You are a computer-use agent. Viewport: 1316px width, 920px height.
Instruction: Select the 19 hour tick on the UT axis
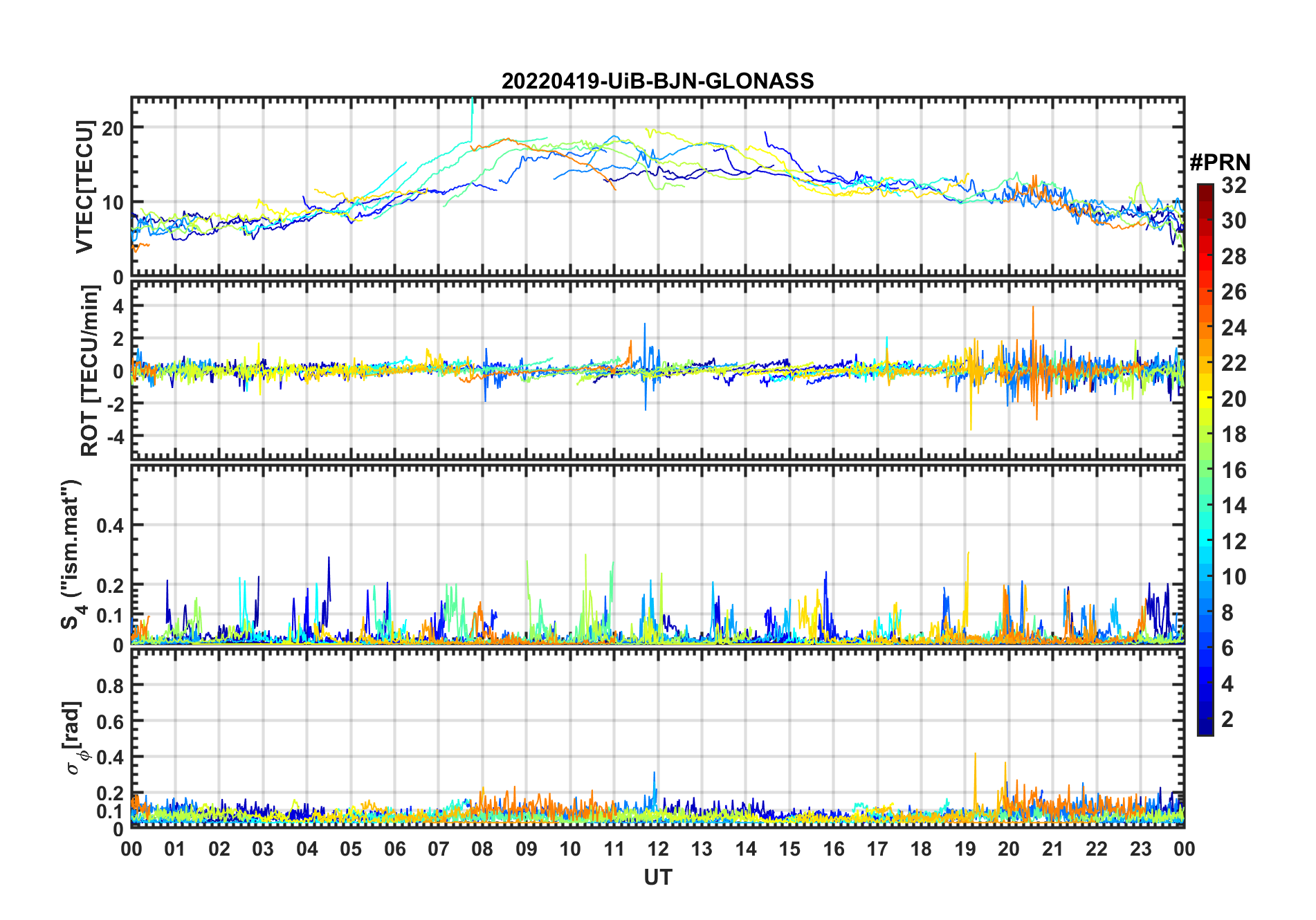965,849
